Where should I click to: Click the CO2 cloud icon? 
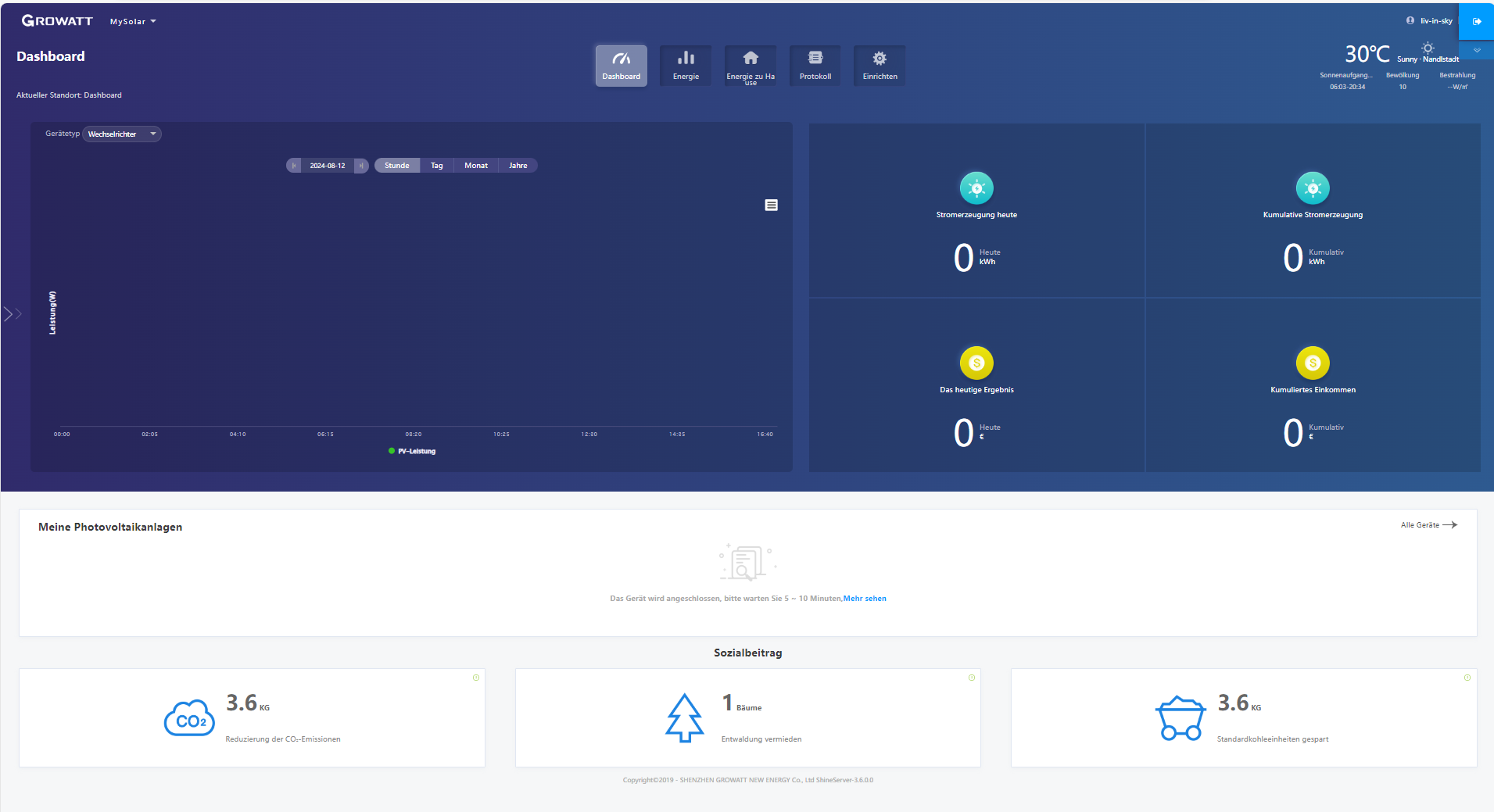(189, 717)
